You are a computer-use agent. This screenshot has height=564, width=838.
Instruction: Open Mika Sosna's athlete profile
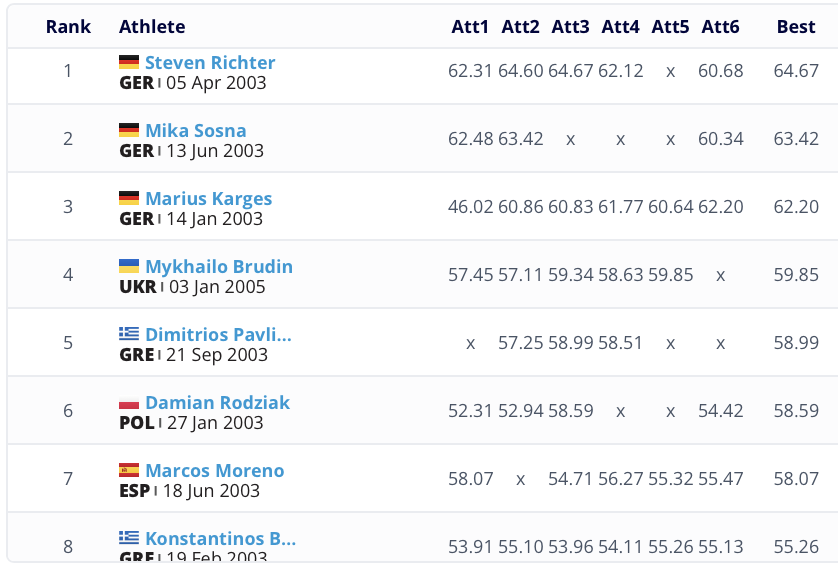pyautogui.click(x=196, y=130)
